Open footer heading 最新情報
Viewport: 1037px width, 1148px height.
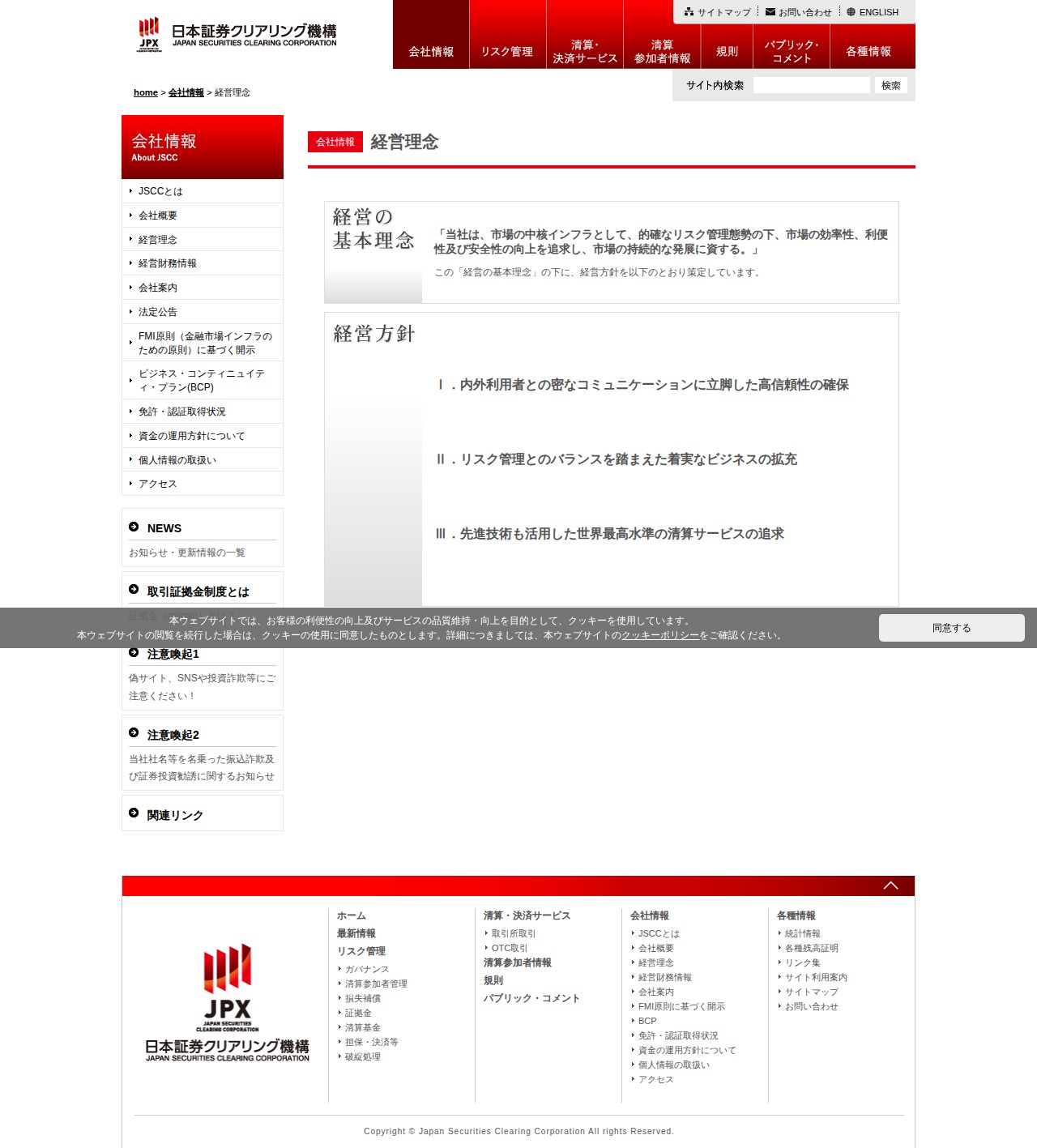pyautogui.click(x=356, y=933)
